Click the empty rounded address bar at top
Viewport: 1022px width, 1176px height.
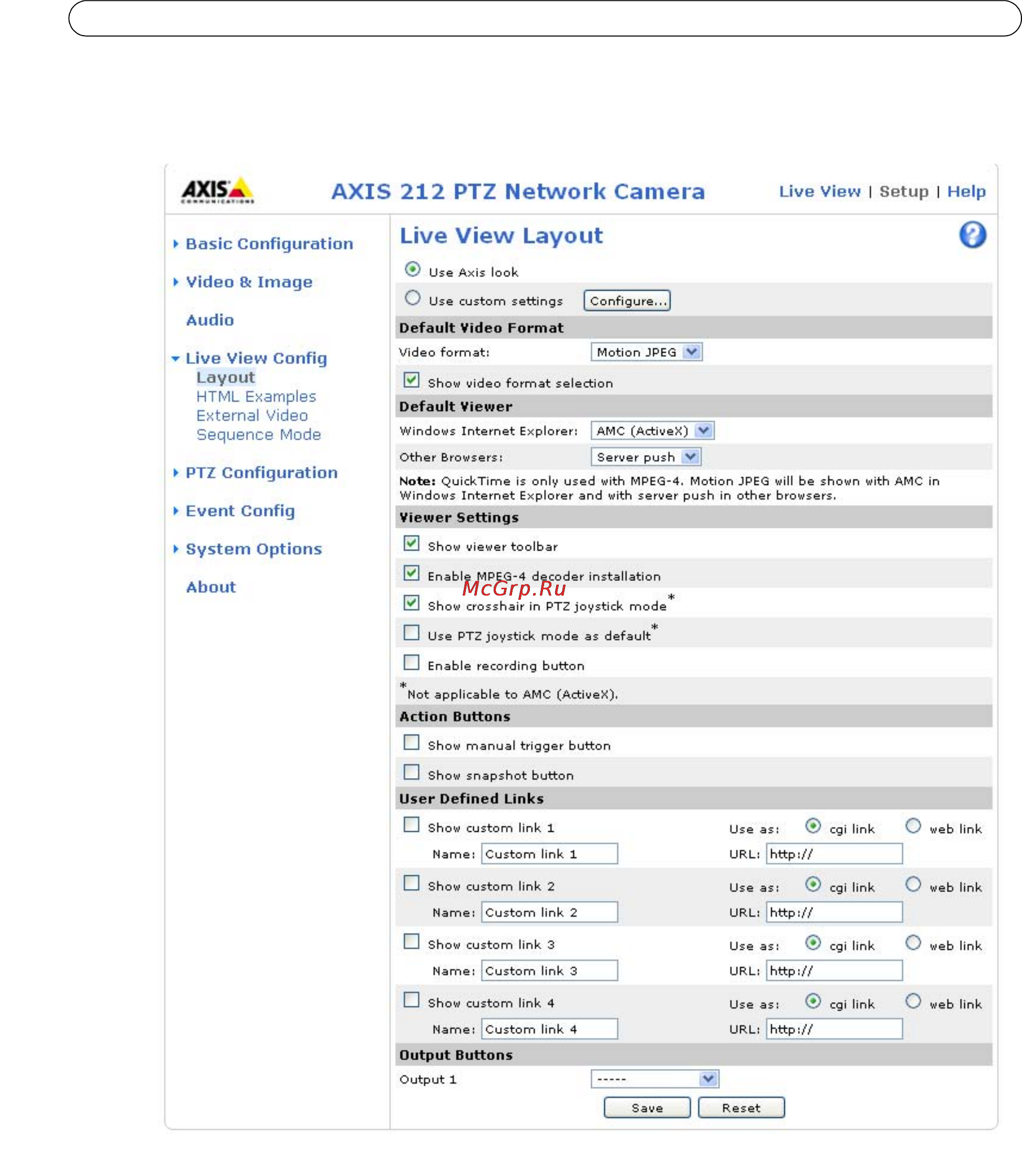point(545,18)
